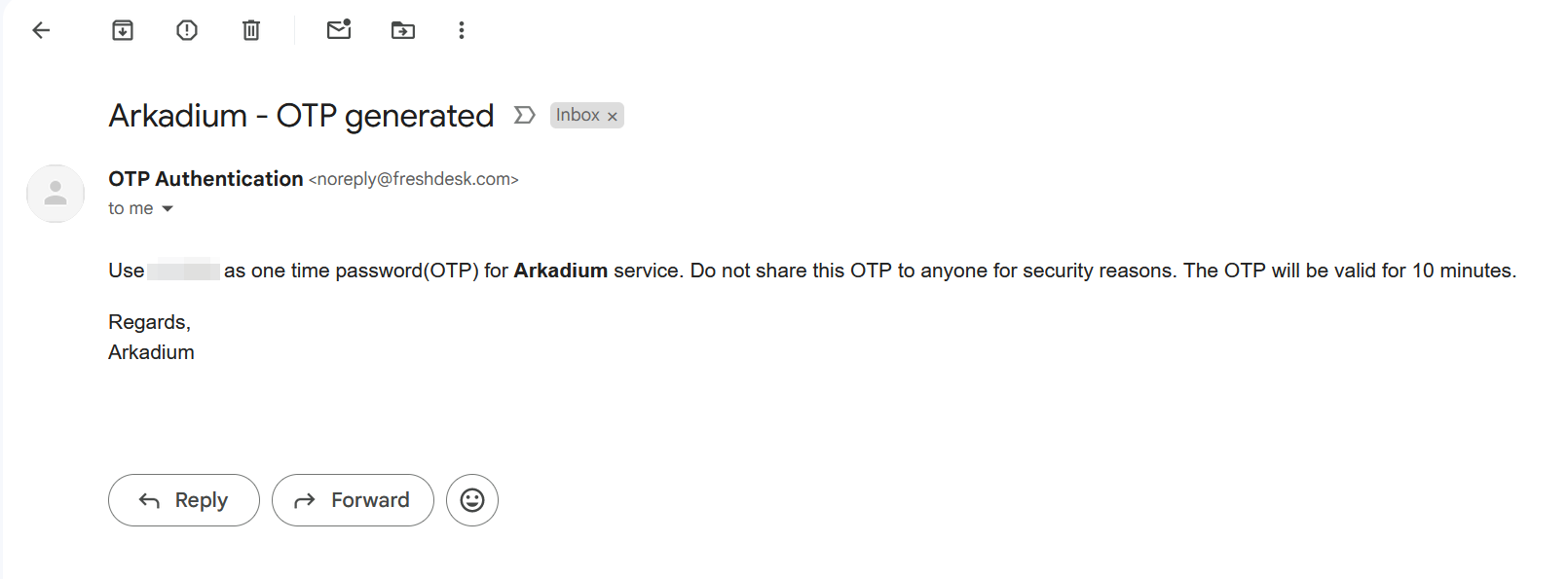Open the Move to folder icon
1568x579 pixels.
tap(403, 30)
